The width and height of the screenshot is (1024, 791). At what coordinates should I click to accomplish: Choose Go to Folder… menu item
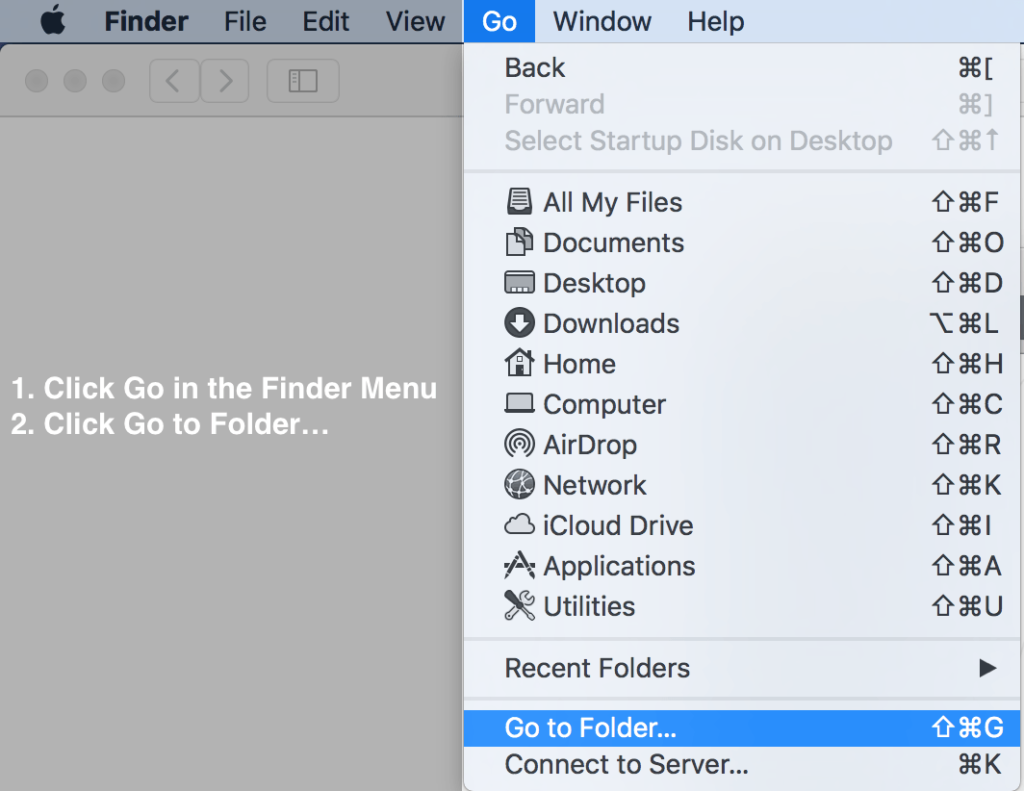point(590,728)
